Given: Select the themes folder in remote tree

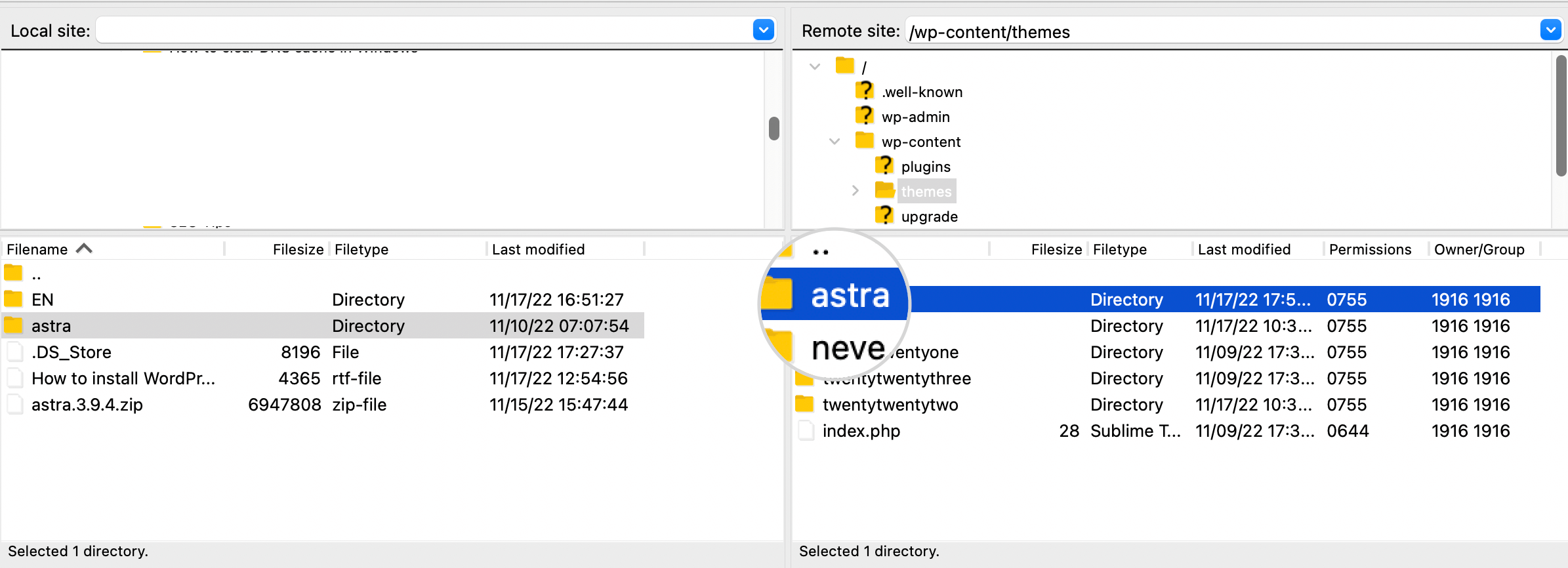Looking at the screenshot, I should click(x=926, y=192).
